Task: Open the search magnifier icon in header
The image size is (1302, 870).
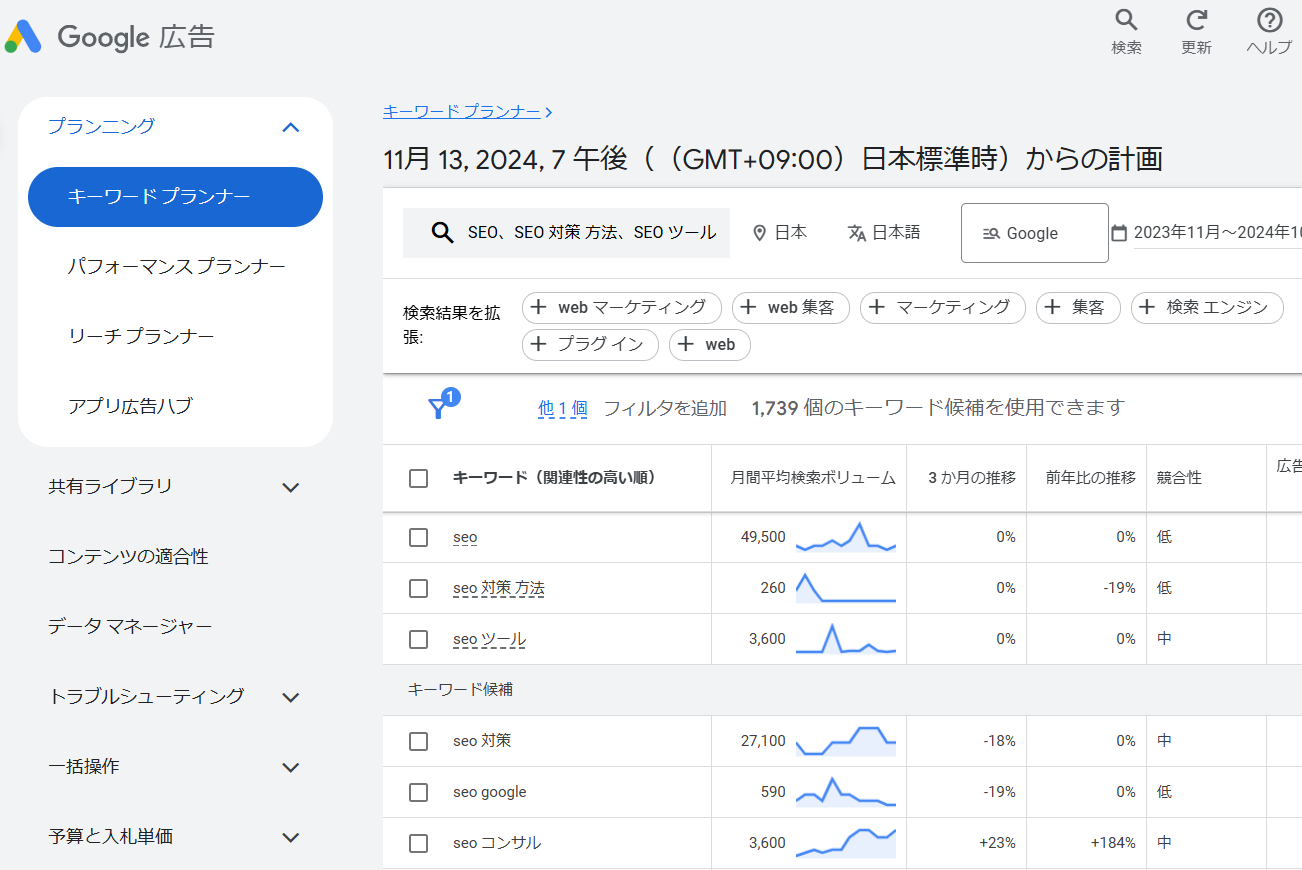Action: coord(1126,20)
